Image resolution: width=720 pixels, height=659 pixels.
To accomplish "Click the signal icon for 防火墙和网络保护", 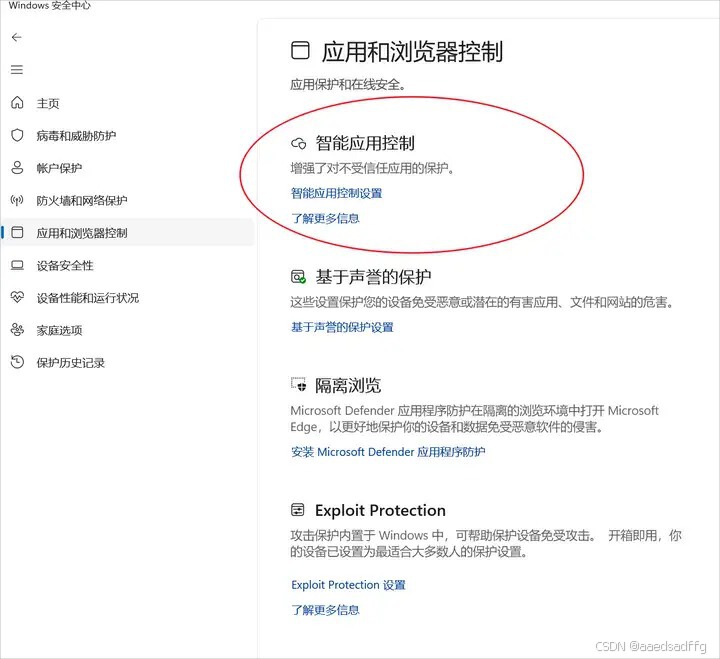I will (17, 200).
